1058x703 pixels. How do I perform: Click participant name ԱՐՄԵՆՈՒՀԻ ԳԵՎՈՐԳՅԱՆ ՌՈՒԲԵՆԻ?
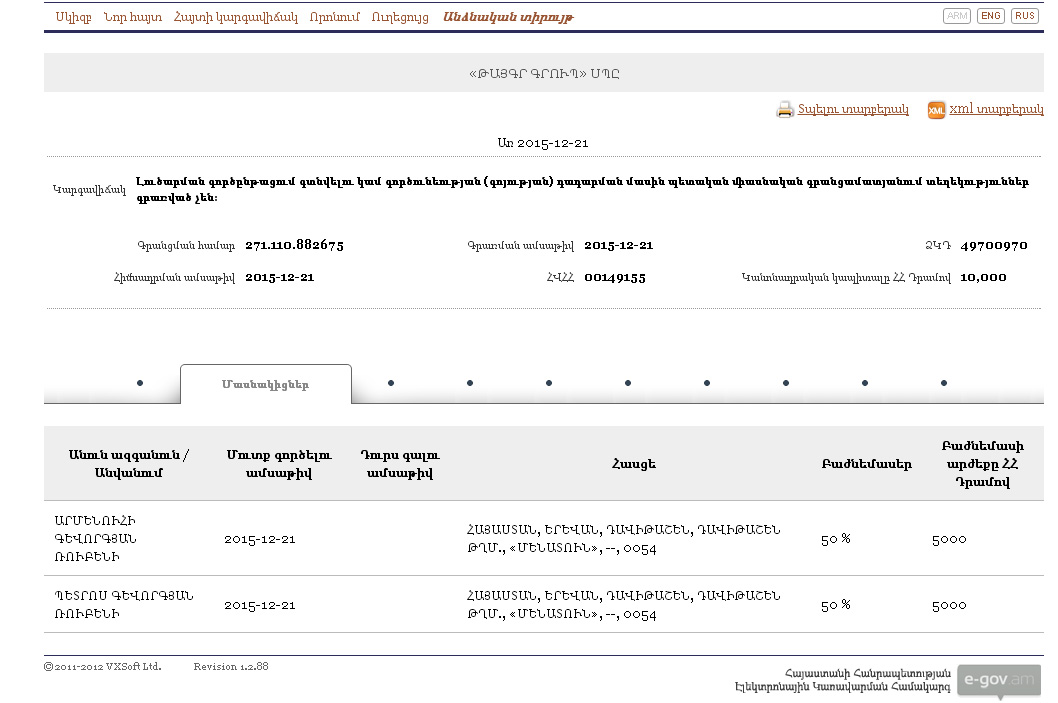[x=95, y=538]
